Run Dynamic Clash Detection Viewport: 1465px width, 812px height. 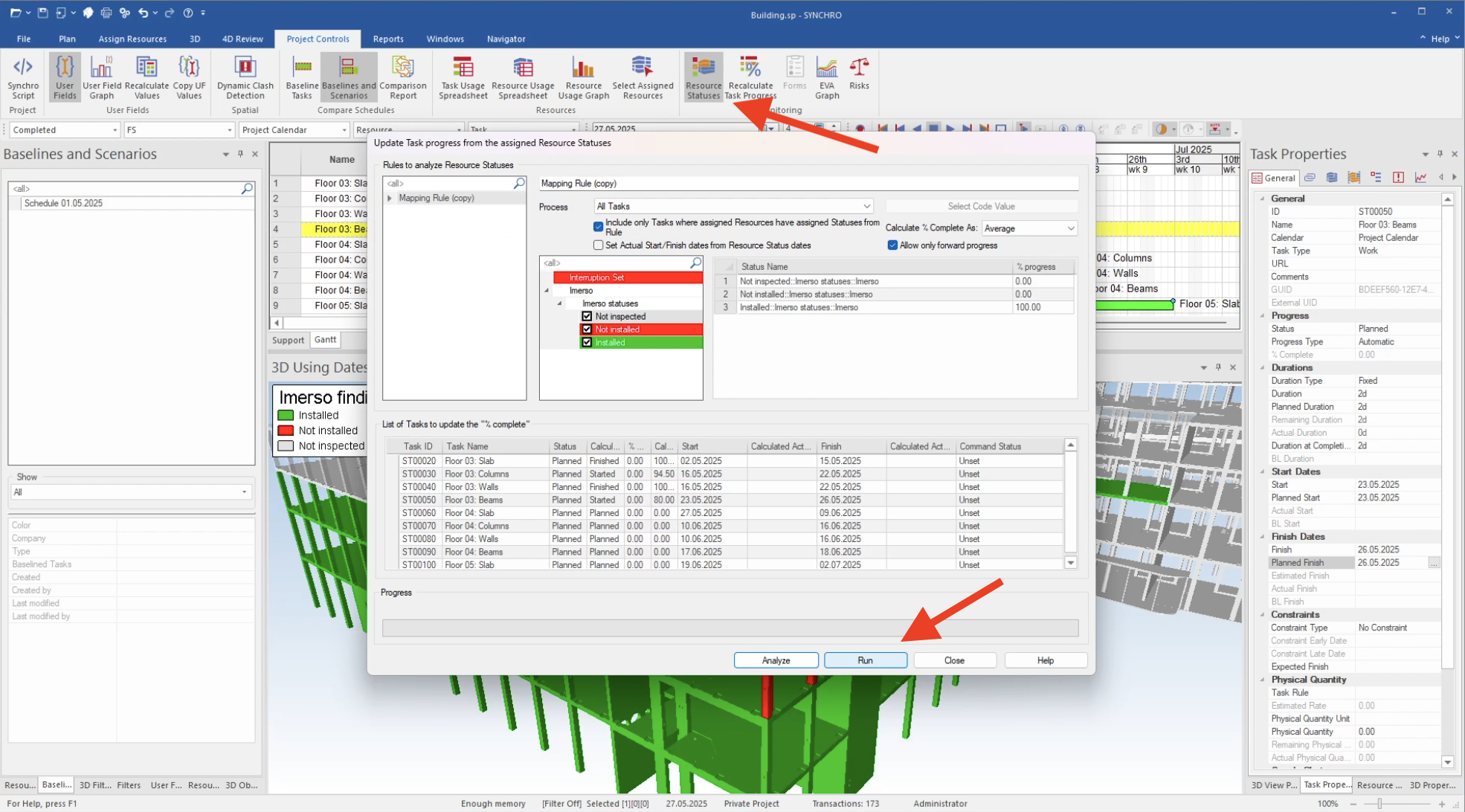tap(245, 77)
